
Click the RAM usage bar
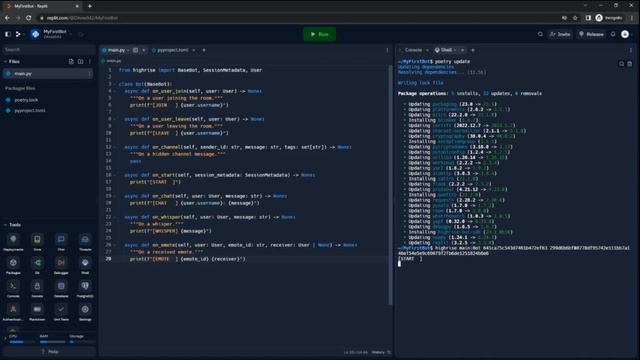click(x=52, y=342)
